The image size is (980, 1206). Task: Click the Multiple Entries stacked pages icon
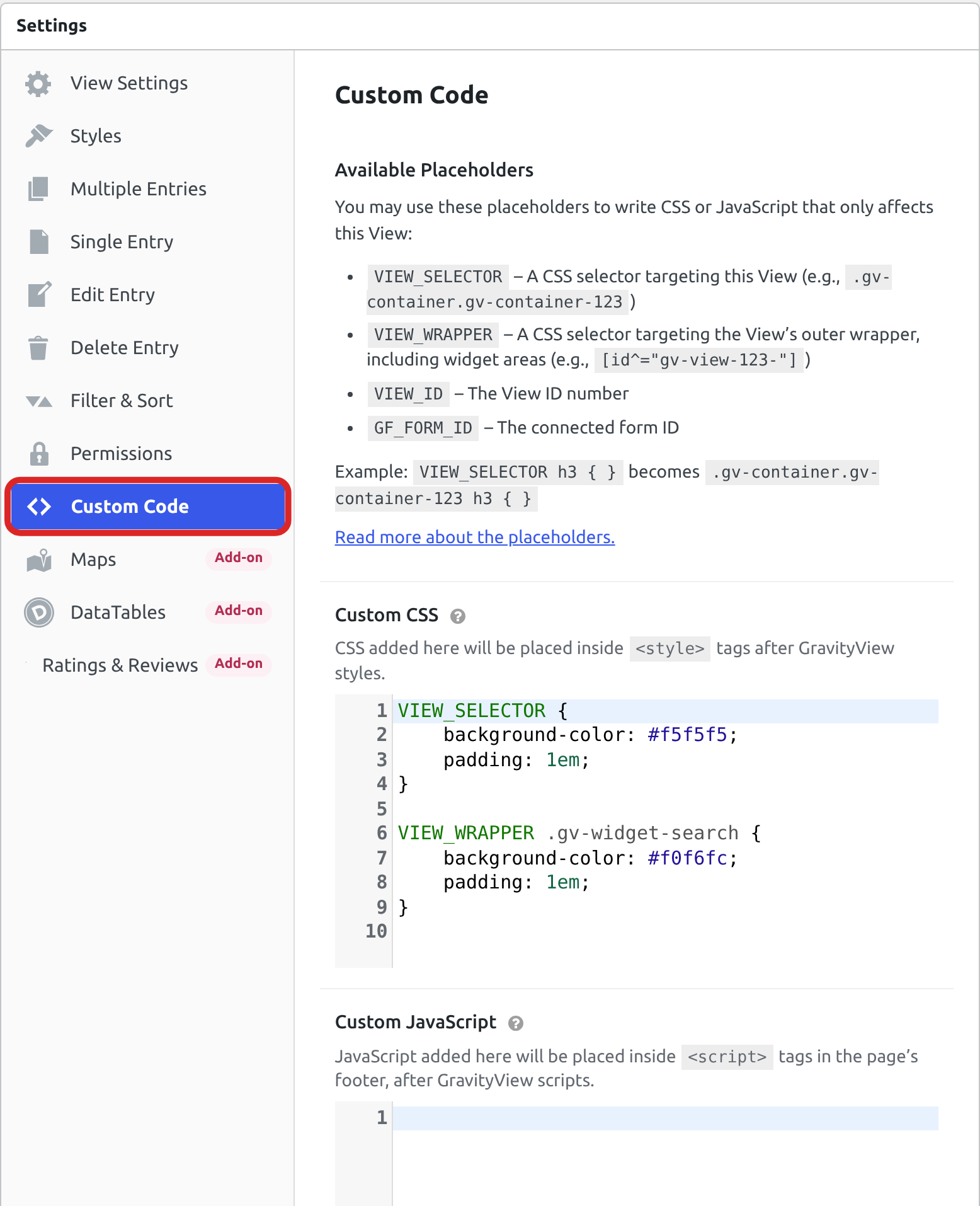[x=38, y=189]
